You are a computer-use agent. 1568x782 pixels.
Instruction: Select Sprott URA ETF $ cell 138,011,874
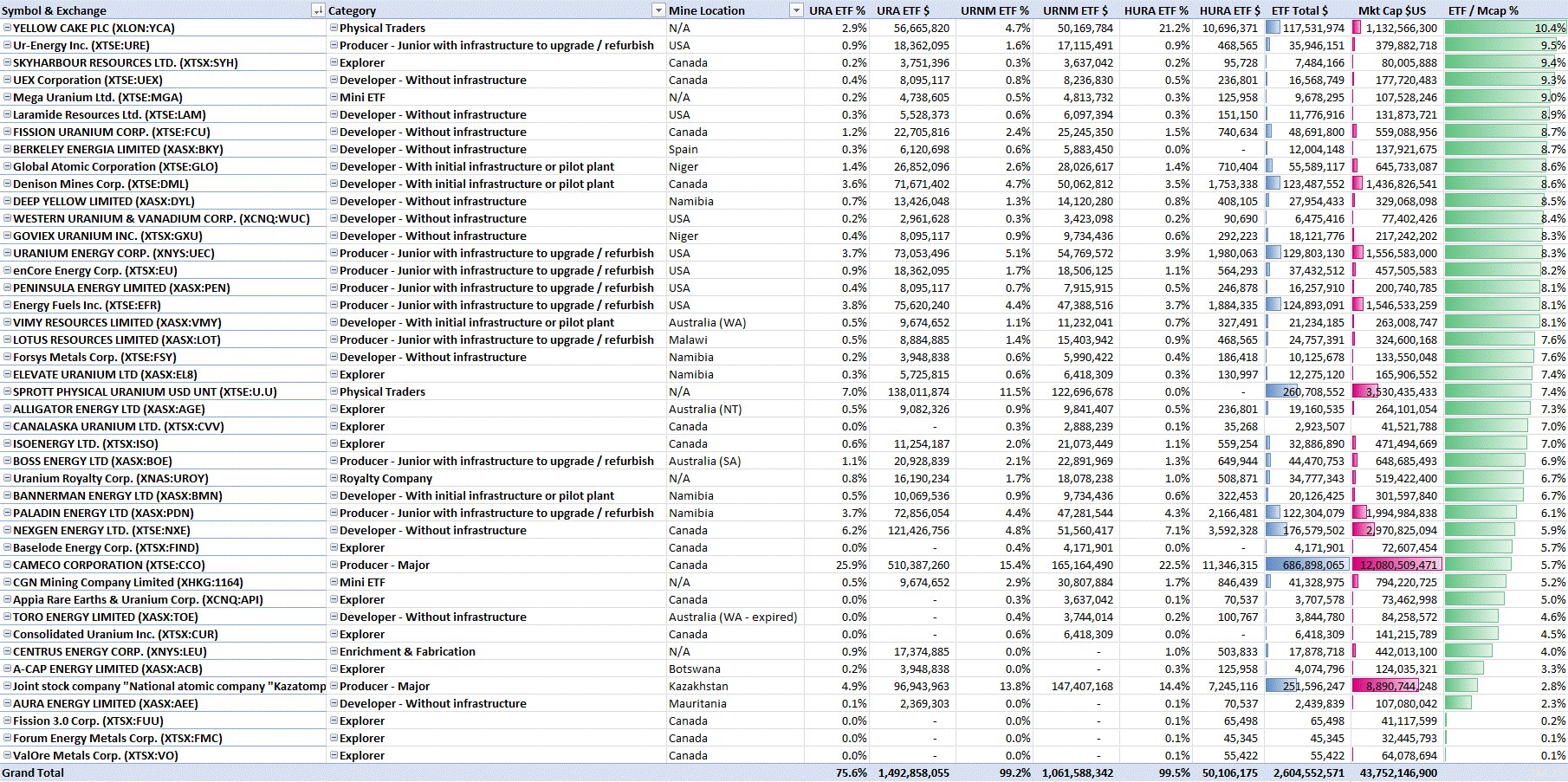[x=911, y=391]
